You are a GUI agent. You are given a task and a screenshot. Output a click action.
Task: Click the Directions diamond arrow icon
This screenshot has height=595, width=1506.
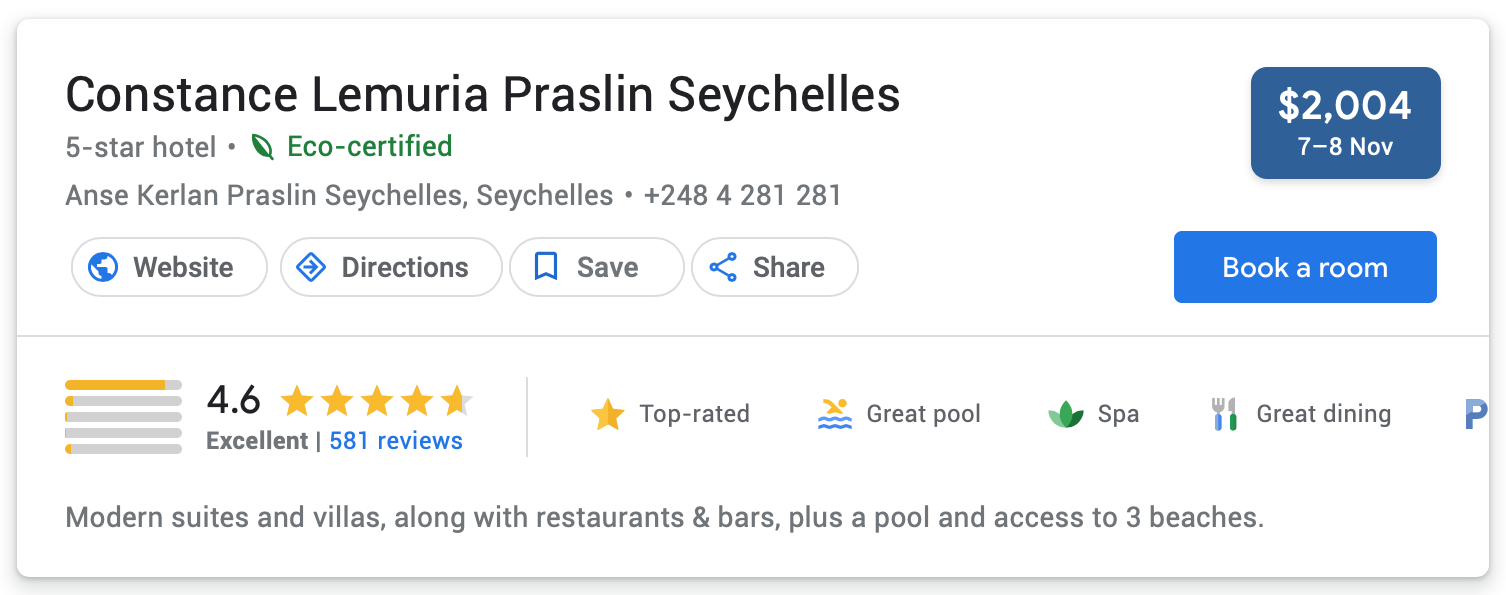[x=312, y=267]
